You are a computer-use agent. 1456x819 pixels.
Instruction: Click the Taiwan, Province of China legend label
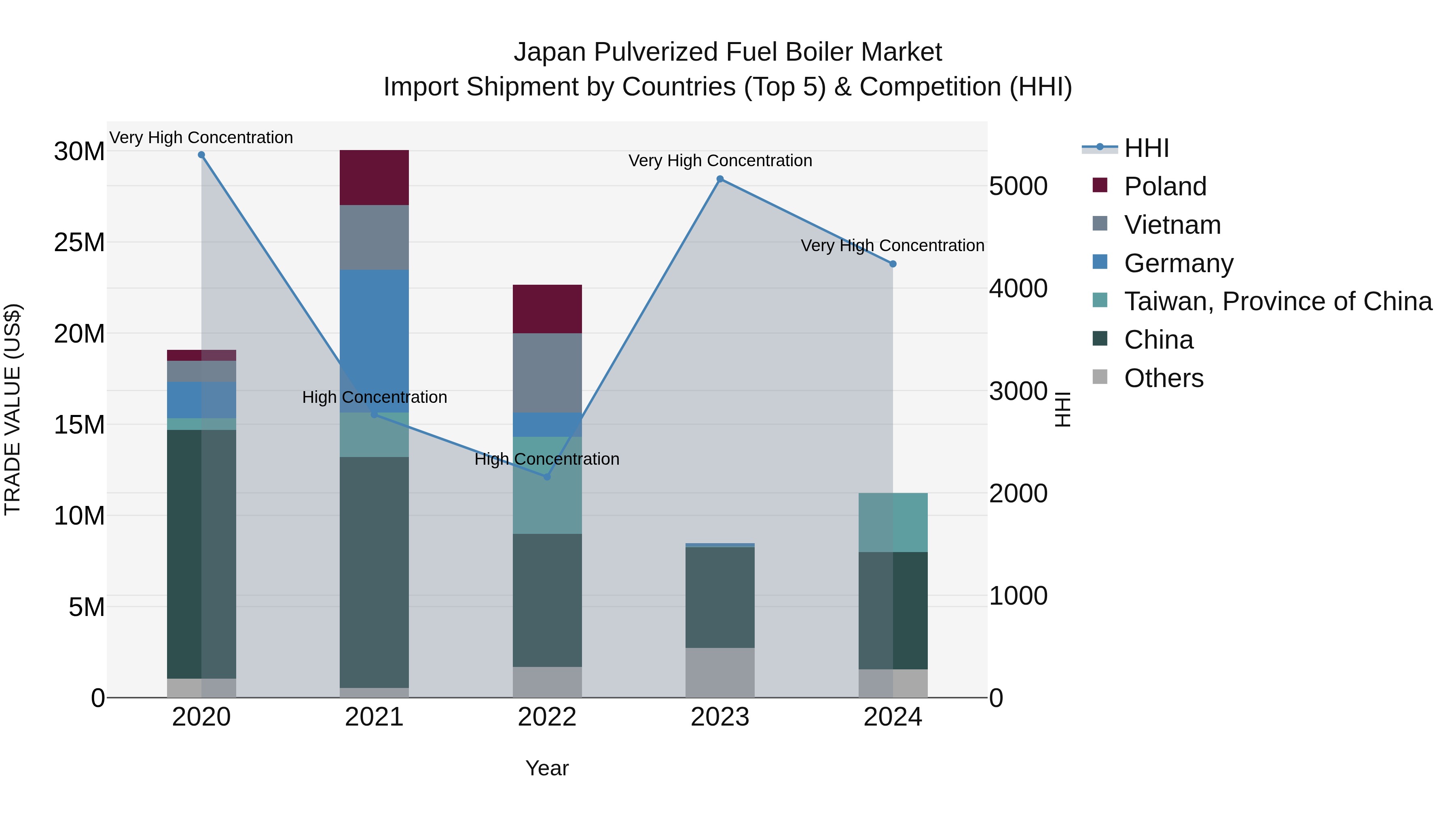point(1278,301)
